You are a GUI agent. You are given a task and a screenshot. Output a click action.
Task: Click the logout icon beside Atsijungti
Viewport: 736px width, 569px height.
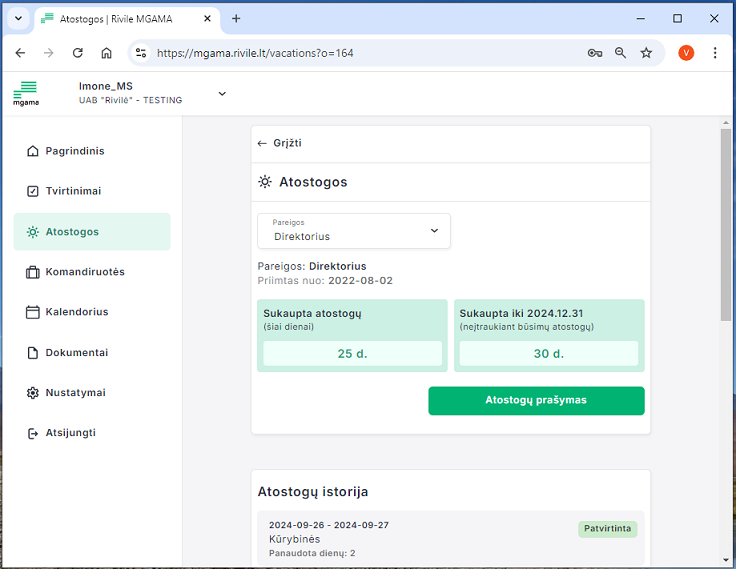pos(33,433)
